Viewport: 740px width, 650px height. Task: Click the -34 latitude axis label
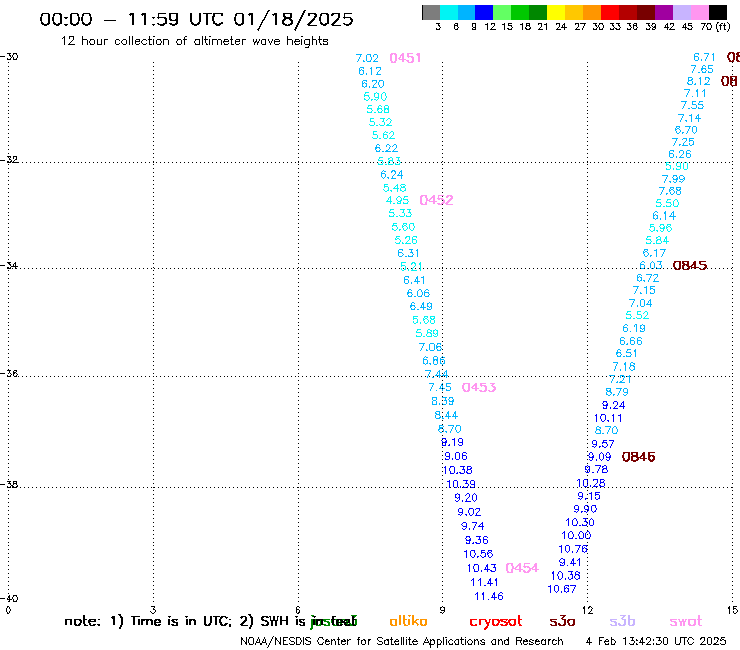[x=9, y=266]
